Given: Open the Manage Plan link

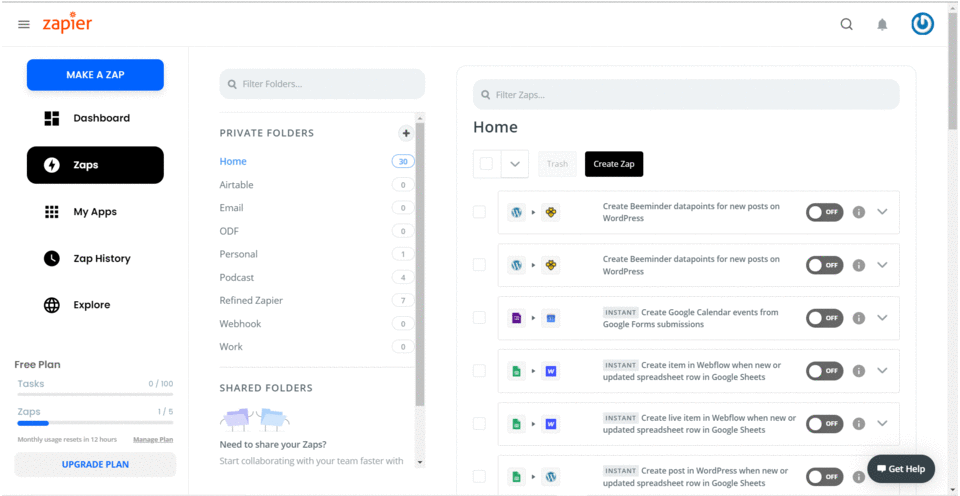Looking at the screenshot, I should coord(153,440).
